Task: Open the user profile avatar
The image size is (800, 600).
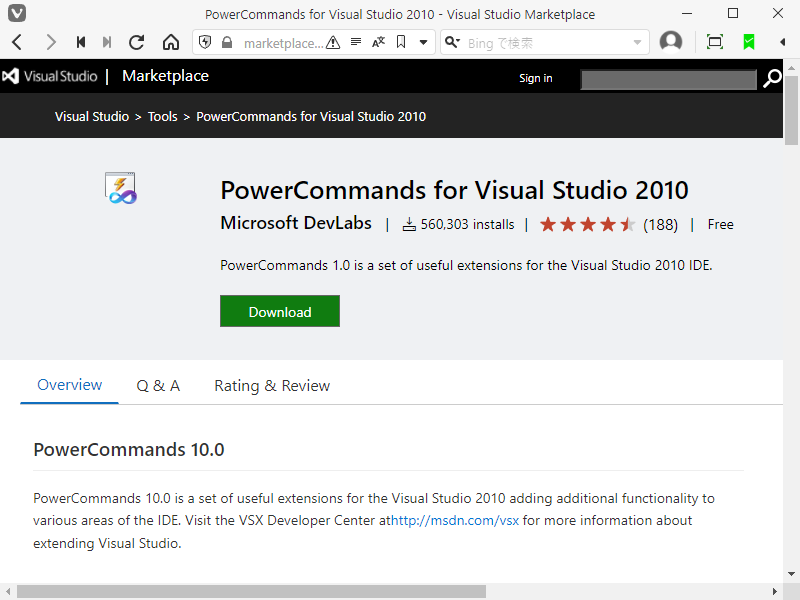Action: click(671, 42)
